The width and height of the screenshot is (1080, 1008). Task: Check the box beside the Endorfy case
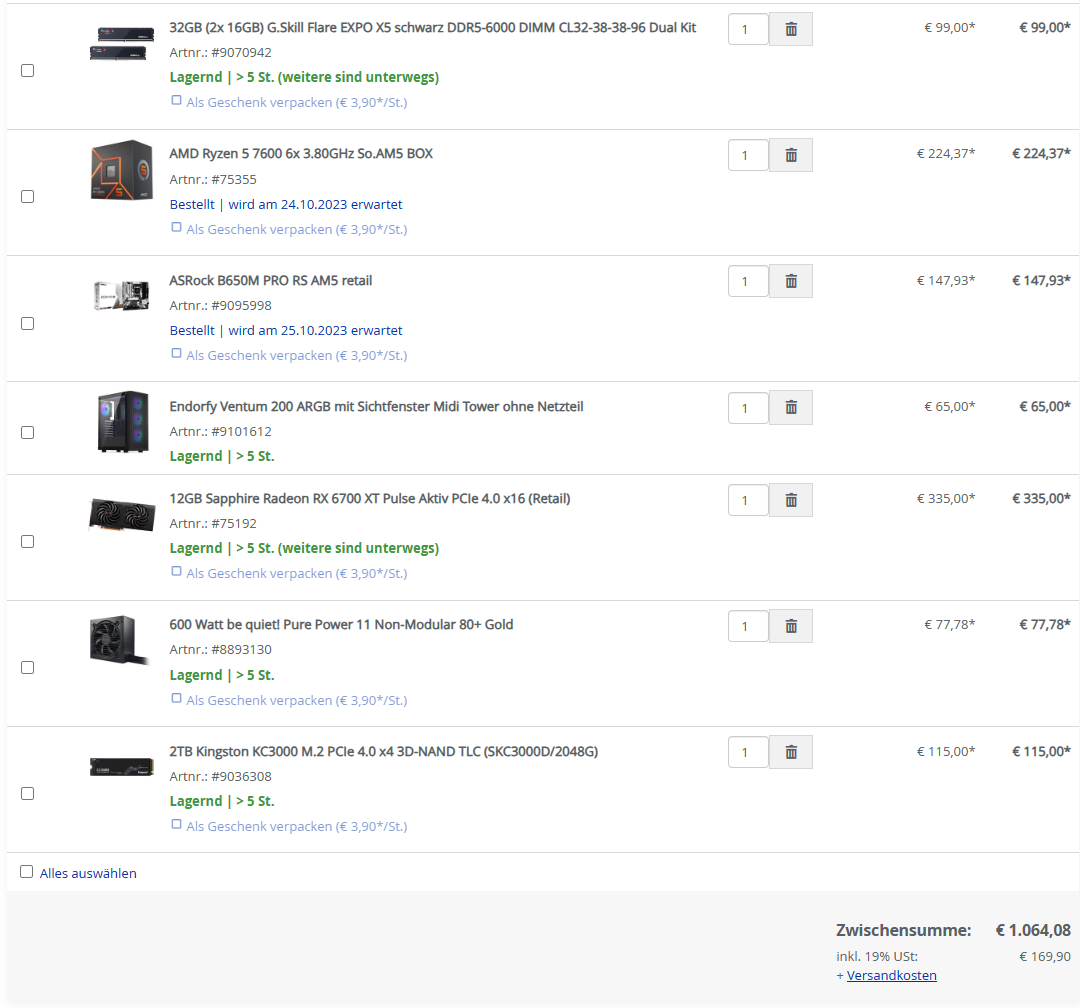(x=27, y=432)
